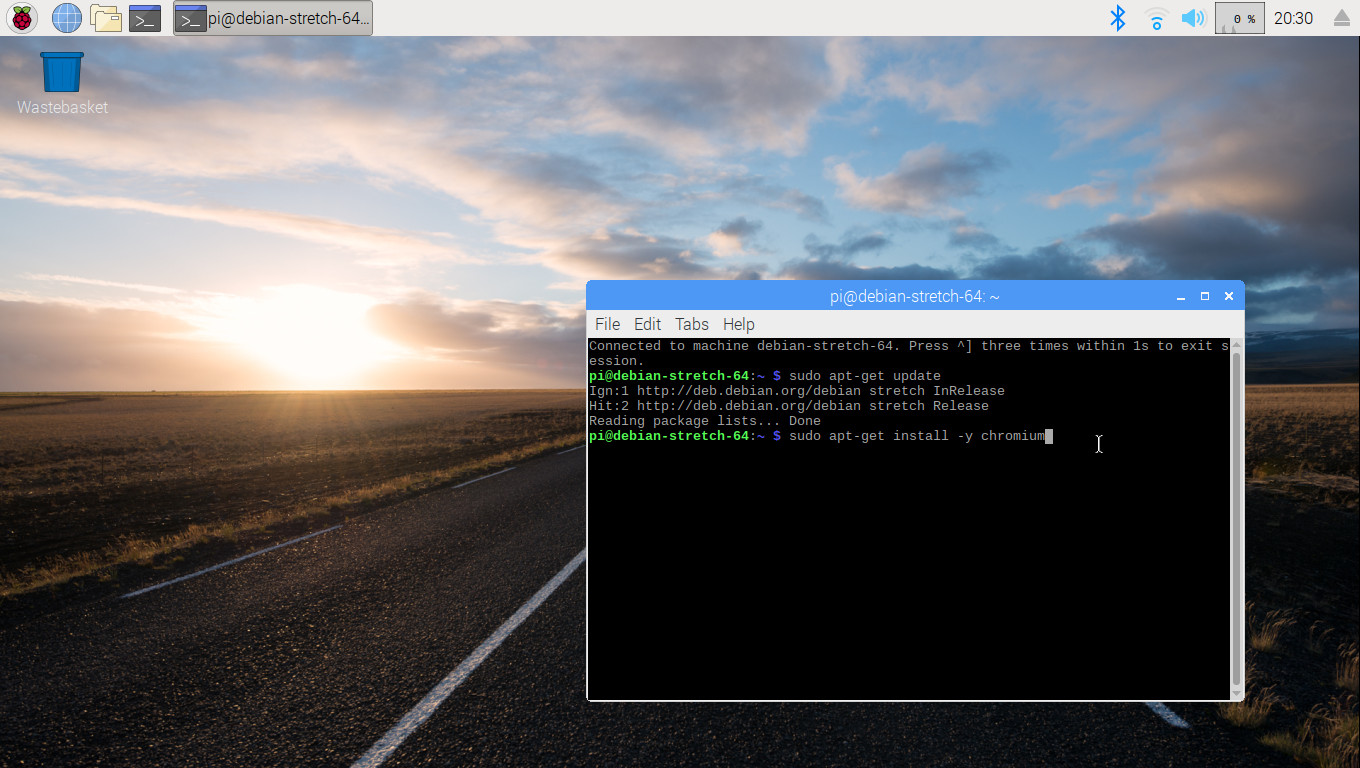Image resolution: width=1360 pixels, height=768 pixels.
Task: Open the File Manager folder icon
Action: [x=106, y=18]
